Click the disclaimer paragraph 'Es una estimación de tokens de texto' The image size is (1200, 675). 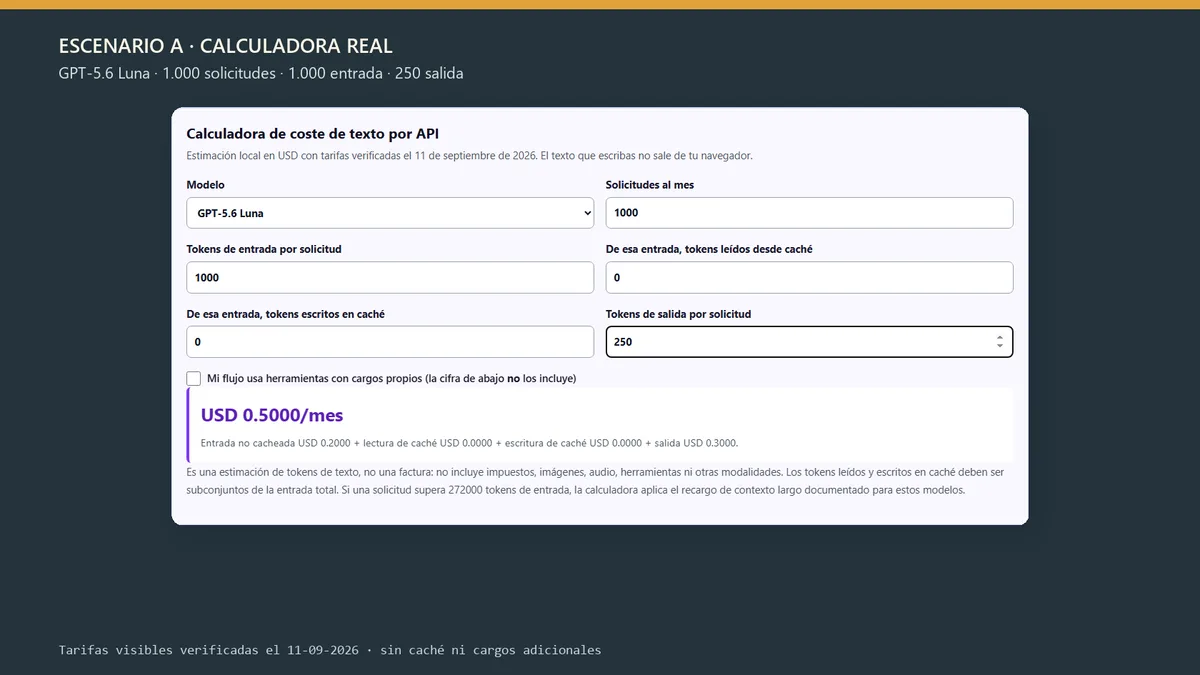tap(596, 481)
